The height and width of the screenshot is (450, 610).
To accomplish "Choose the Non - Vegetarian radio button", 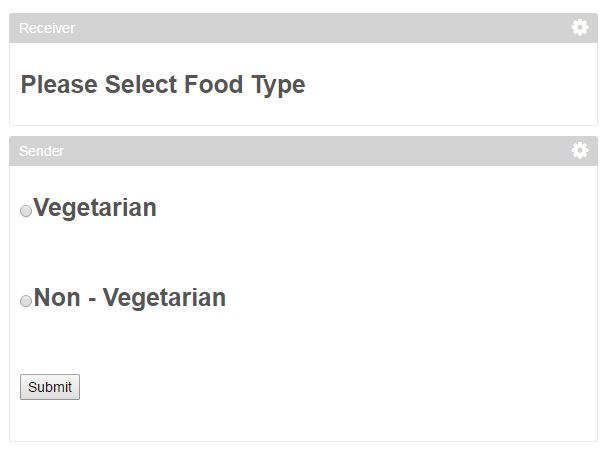I will (x=26, y=301).
